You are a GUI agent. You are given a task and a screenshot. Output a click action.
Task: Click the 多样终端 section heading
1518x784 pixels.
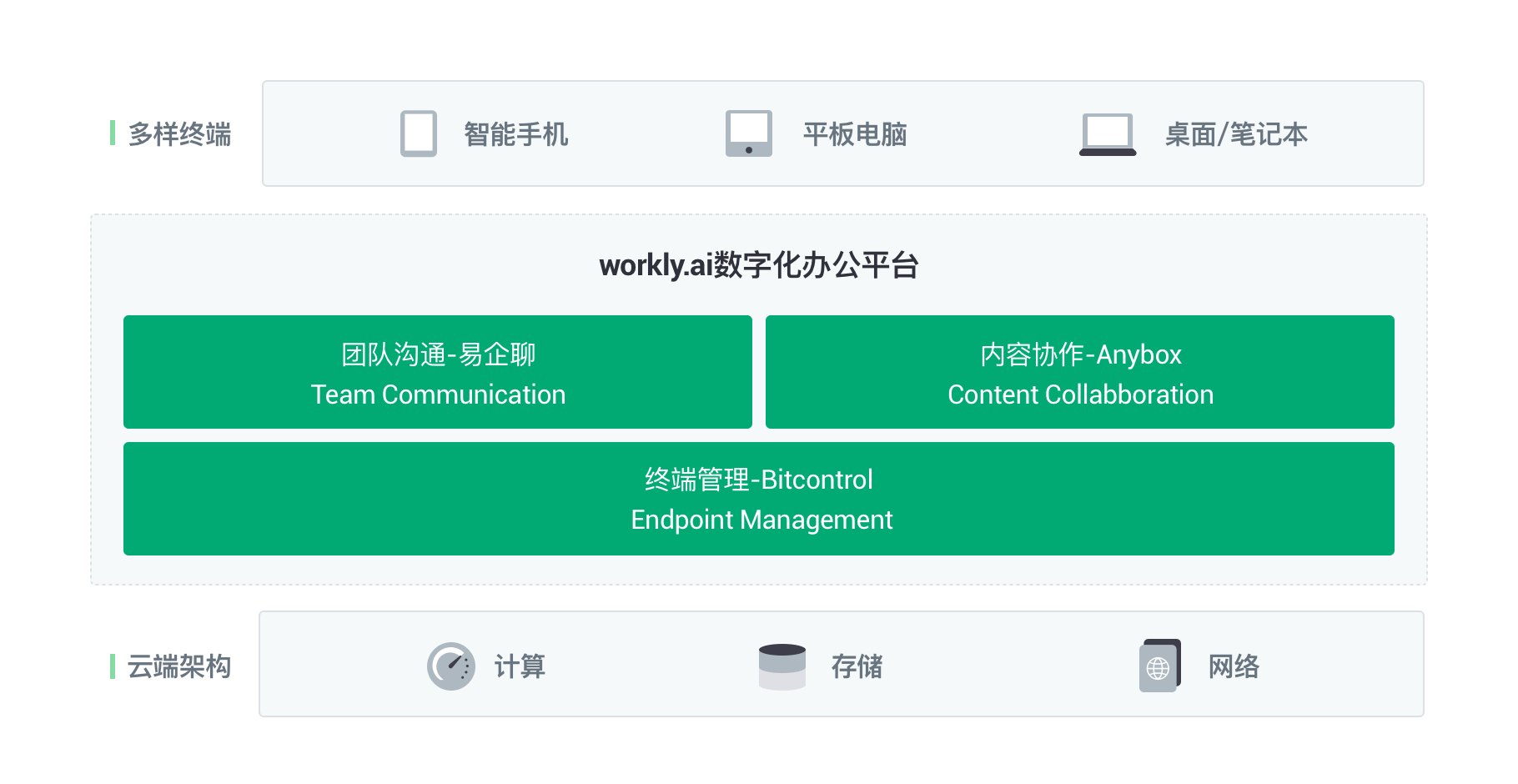pyautogui.click(x=180, y=134)
